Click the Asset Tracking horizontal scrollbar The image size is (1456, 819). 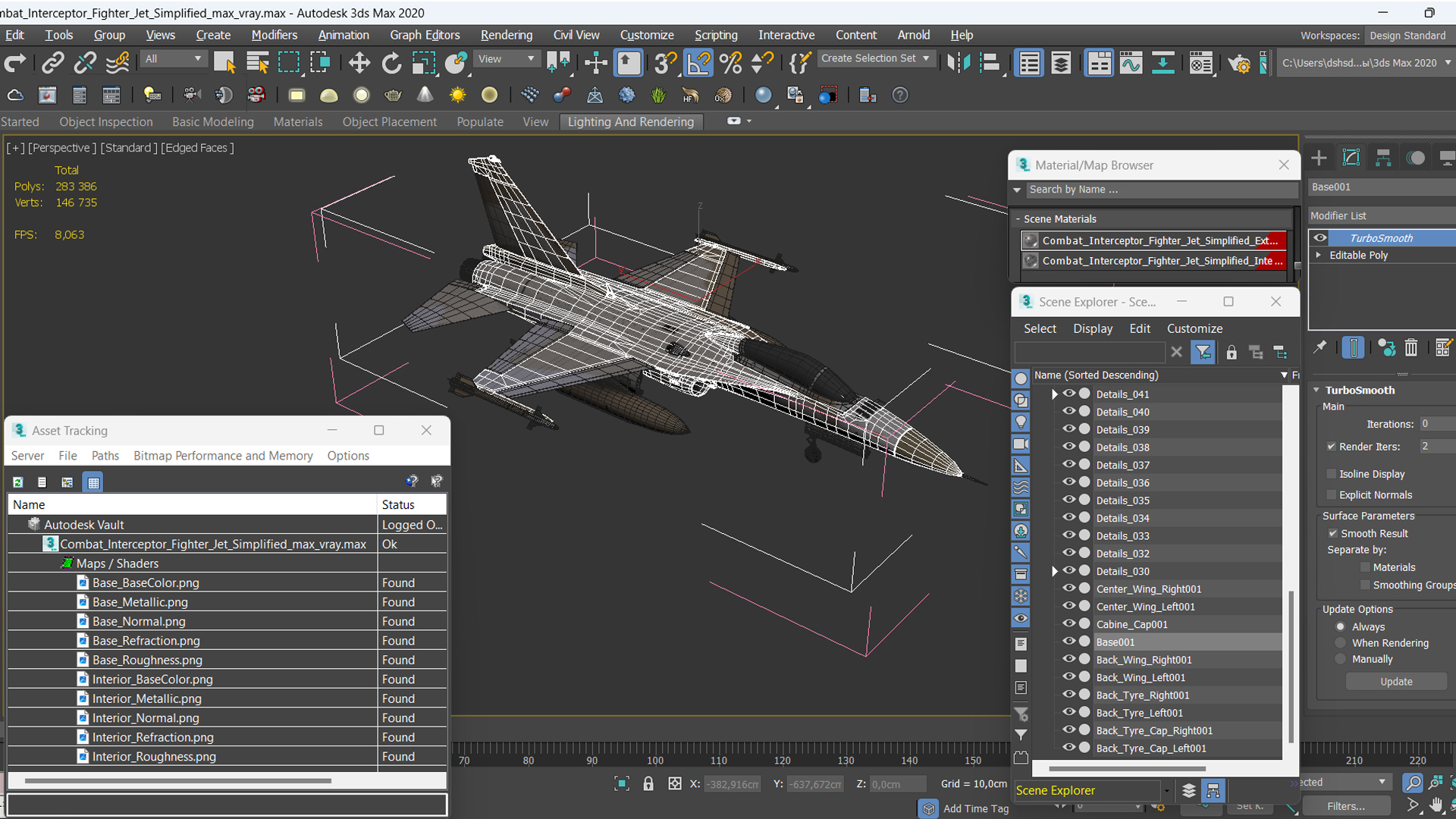point(178,780)
